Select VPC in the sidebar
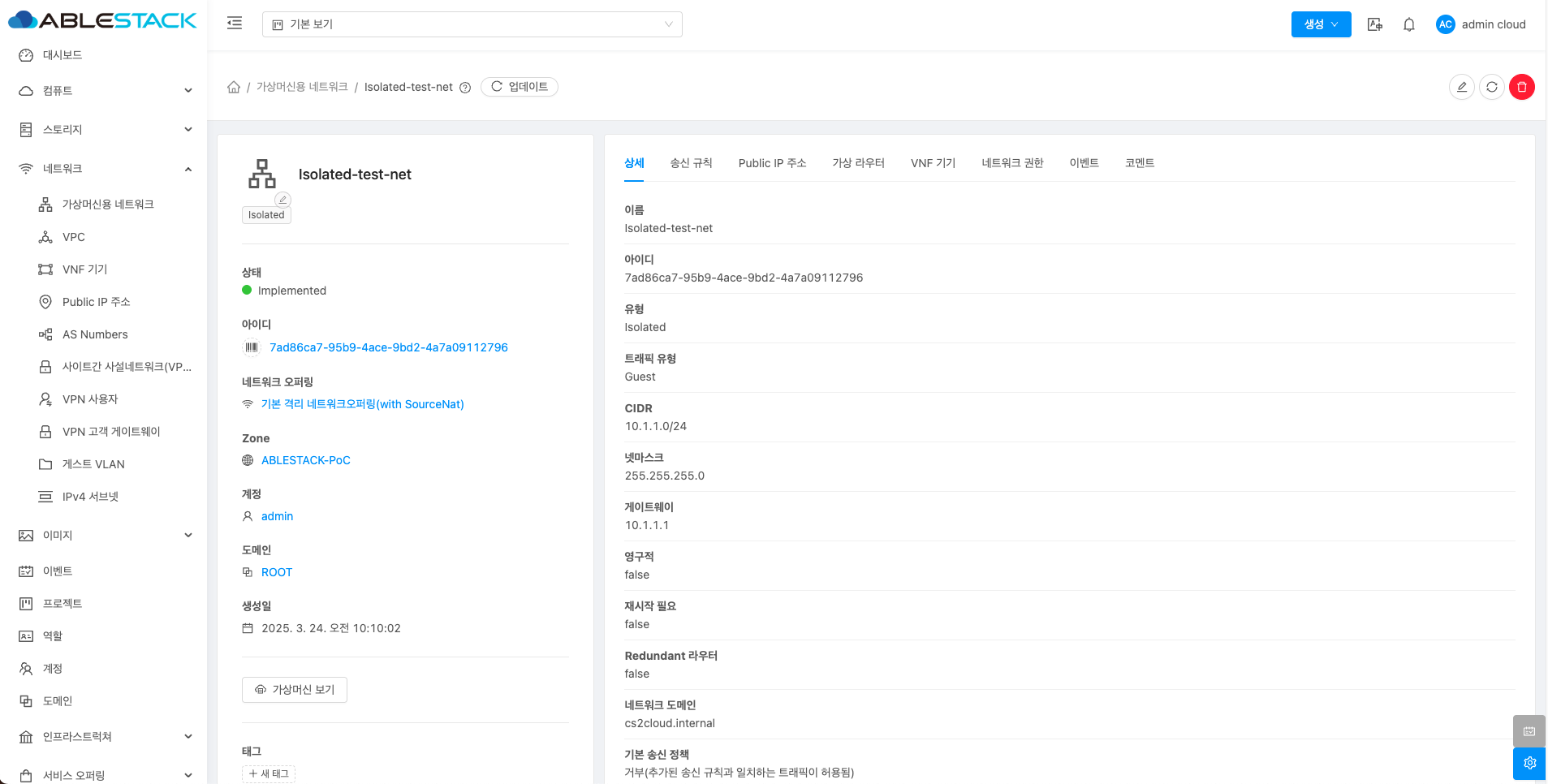The image size is (1548, 784). tap(74, 237)
